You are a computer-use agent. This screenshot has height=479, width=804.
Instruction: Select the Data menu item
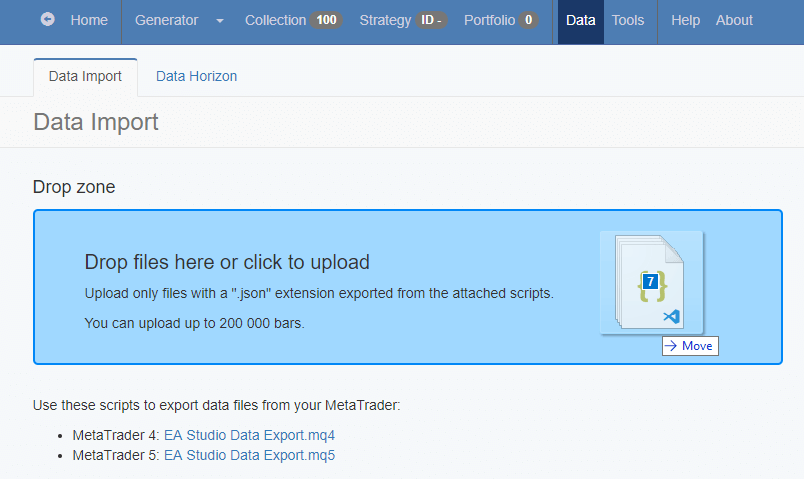click(x=580, y=20)
